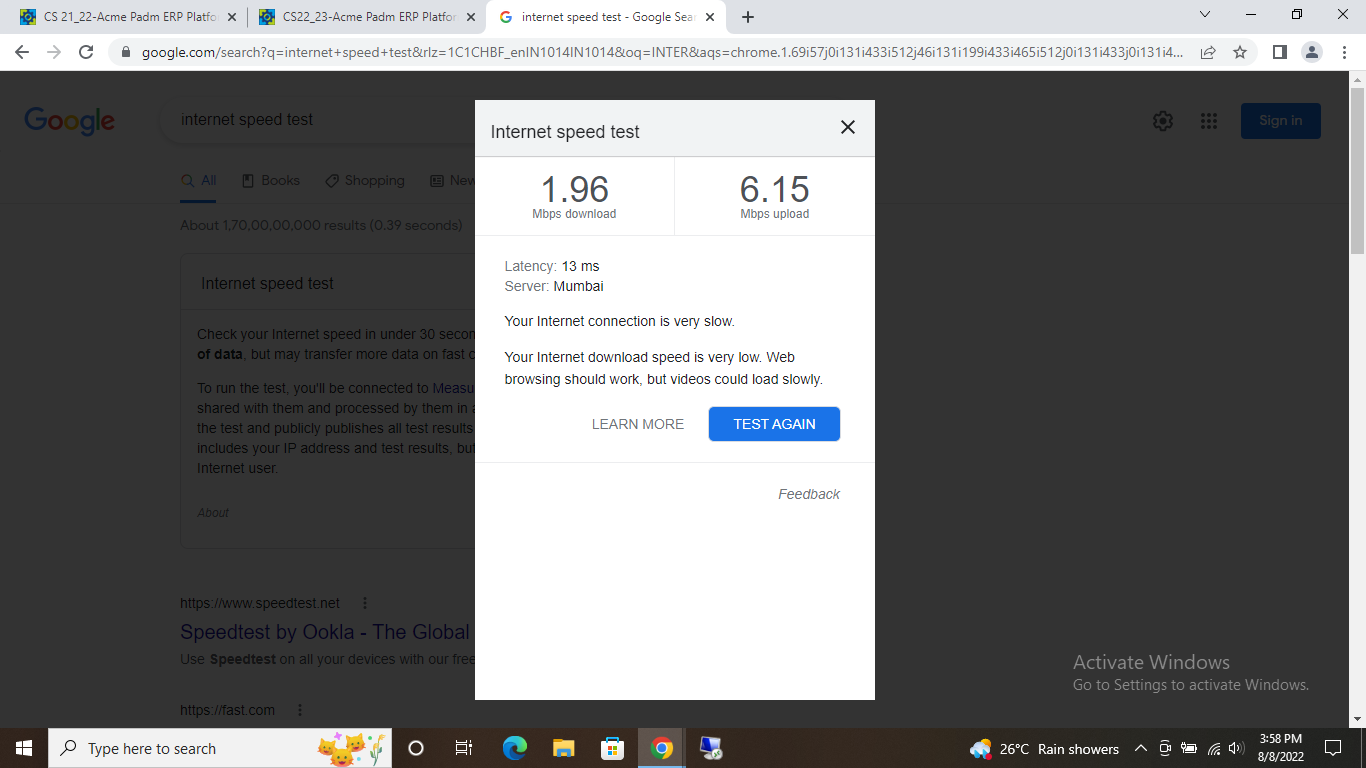The height and width of the screenshot is (768, 1366).
Task: Open options for speedtest.net result
Action: tap(365, 603)
